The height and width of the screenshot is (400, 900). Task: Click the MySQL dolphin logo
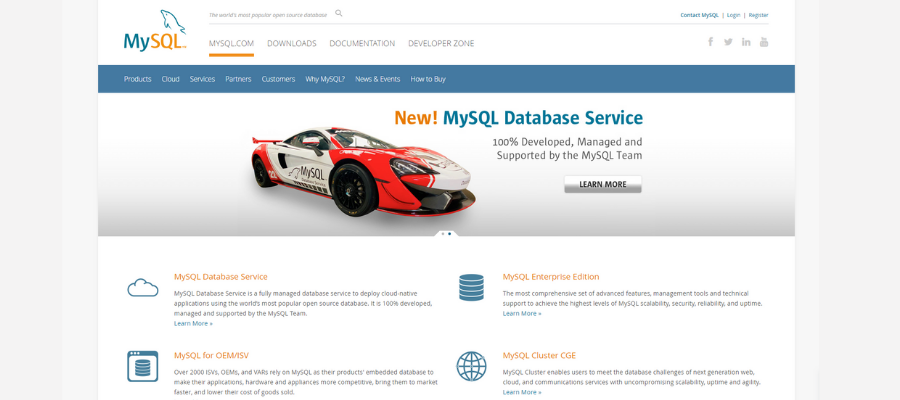(x=155, y=30)
